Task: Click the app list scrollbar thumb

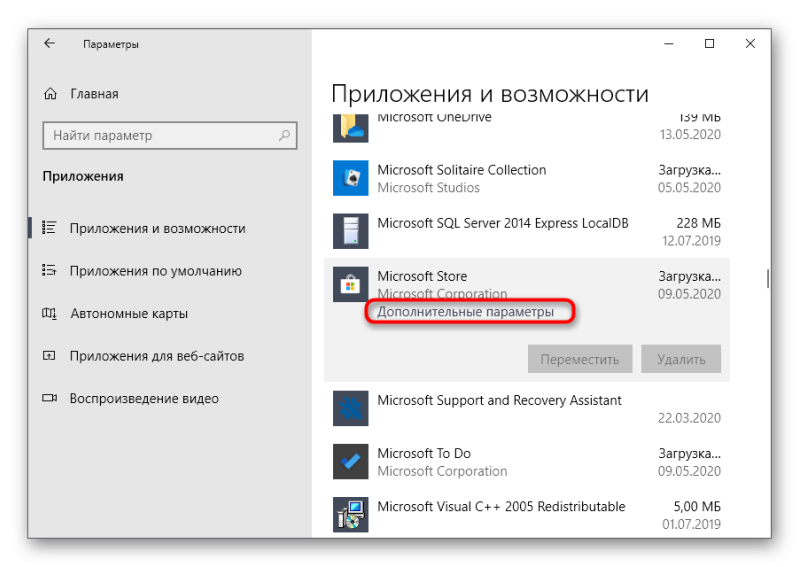Action: [768, 278]
